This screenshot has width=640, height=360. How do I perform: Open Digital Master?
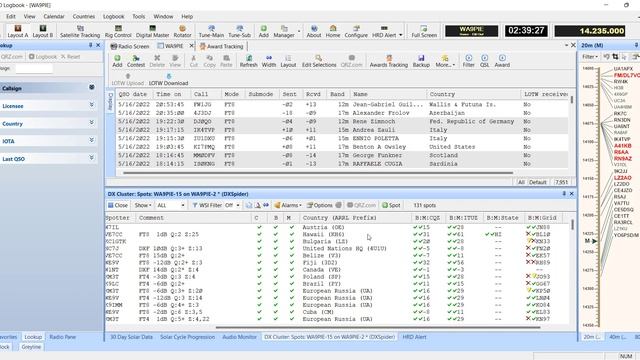click(x=152, y=31)
